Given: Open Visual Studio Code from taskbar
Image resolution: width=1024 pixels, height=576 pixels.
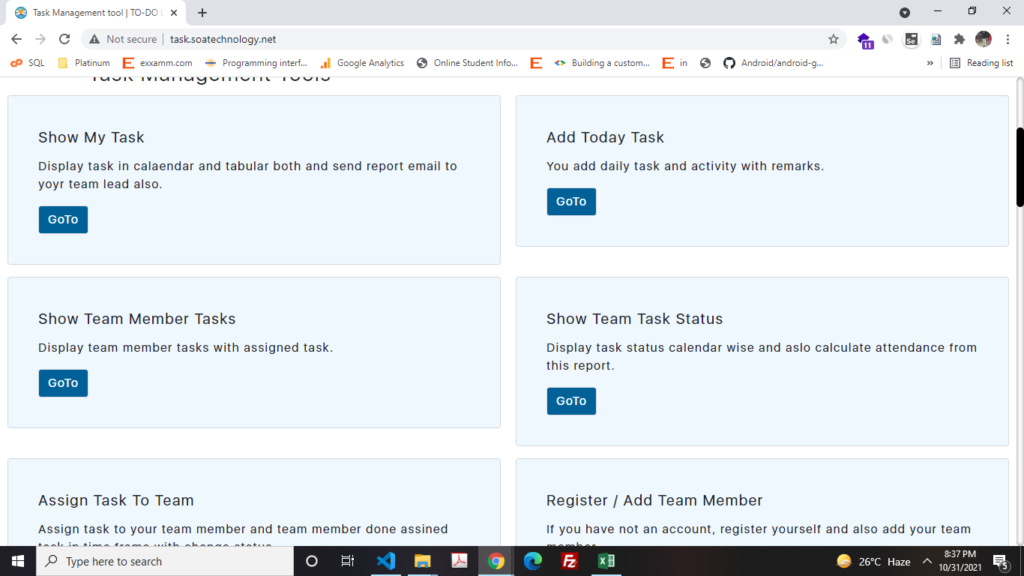Looking at the screenshot, I should tap(386, 561).
